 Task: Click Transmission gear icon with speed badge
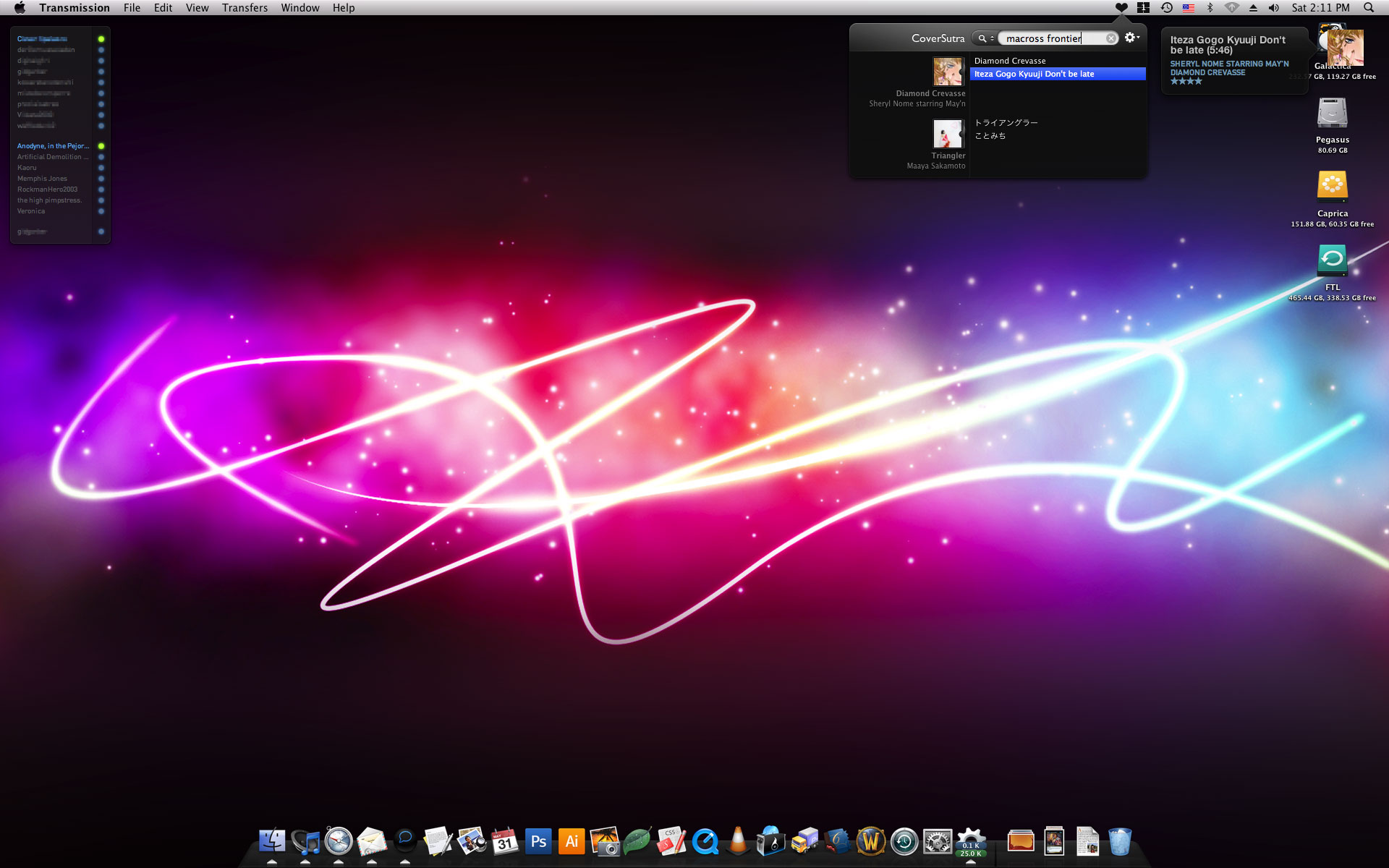[x=971, y=841]
